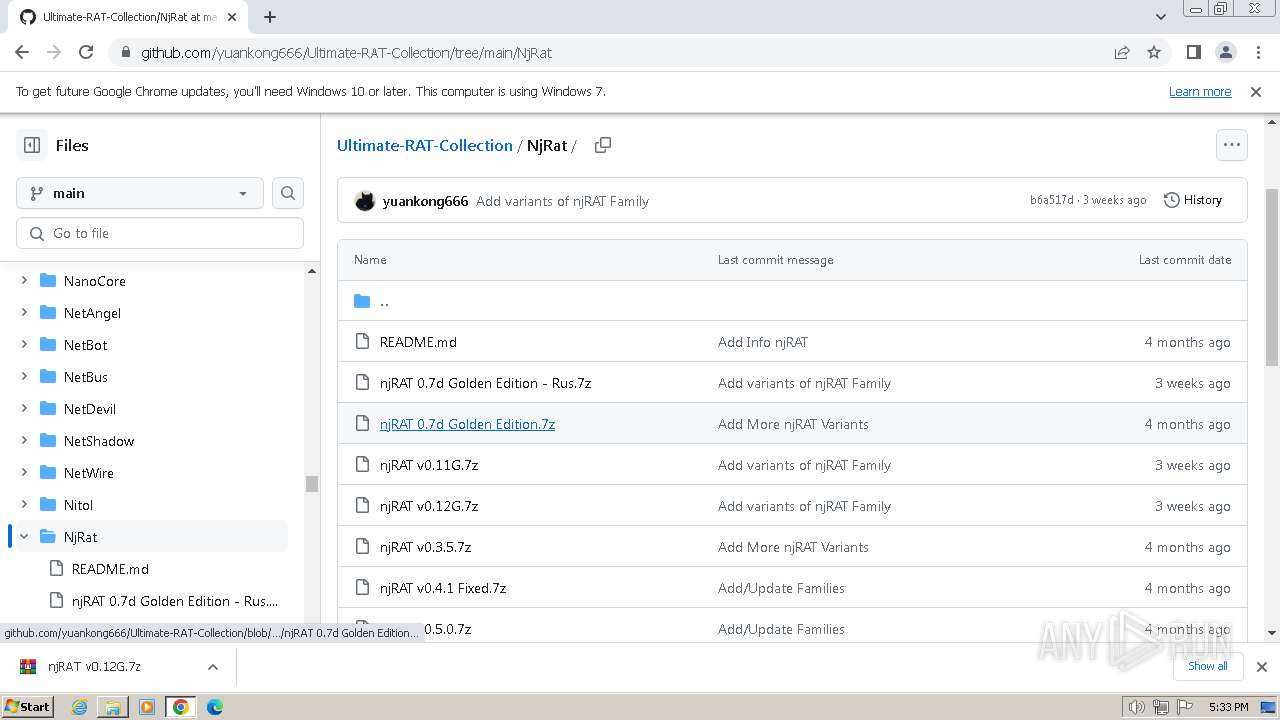Viewport: 1280px width, 720px height.
Task: Click the browser Back arrow
Action: coord(22,52)
